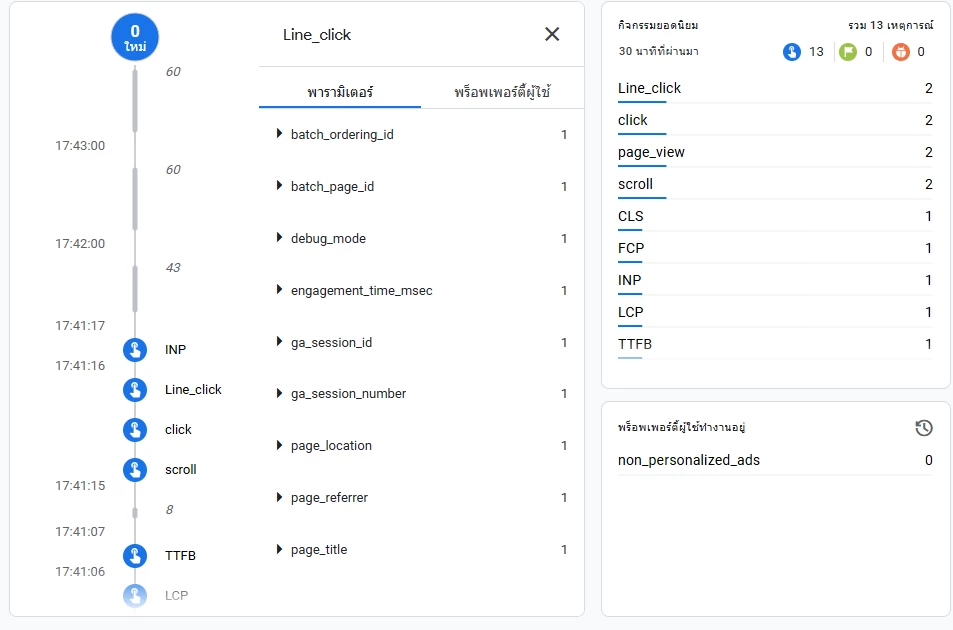
Task: Select CLS in the top events list
Action: (x=631, y=216)
